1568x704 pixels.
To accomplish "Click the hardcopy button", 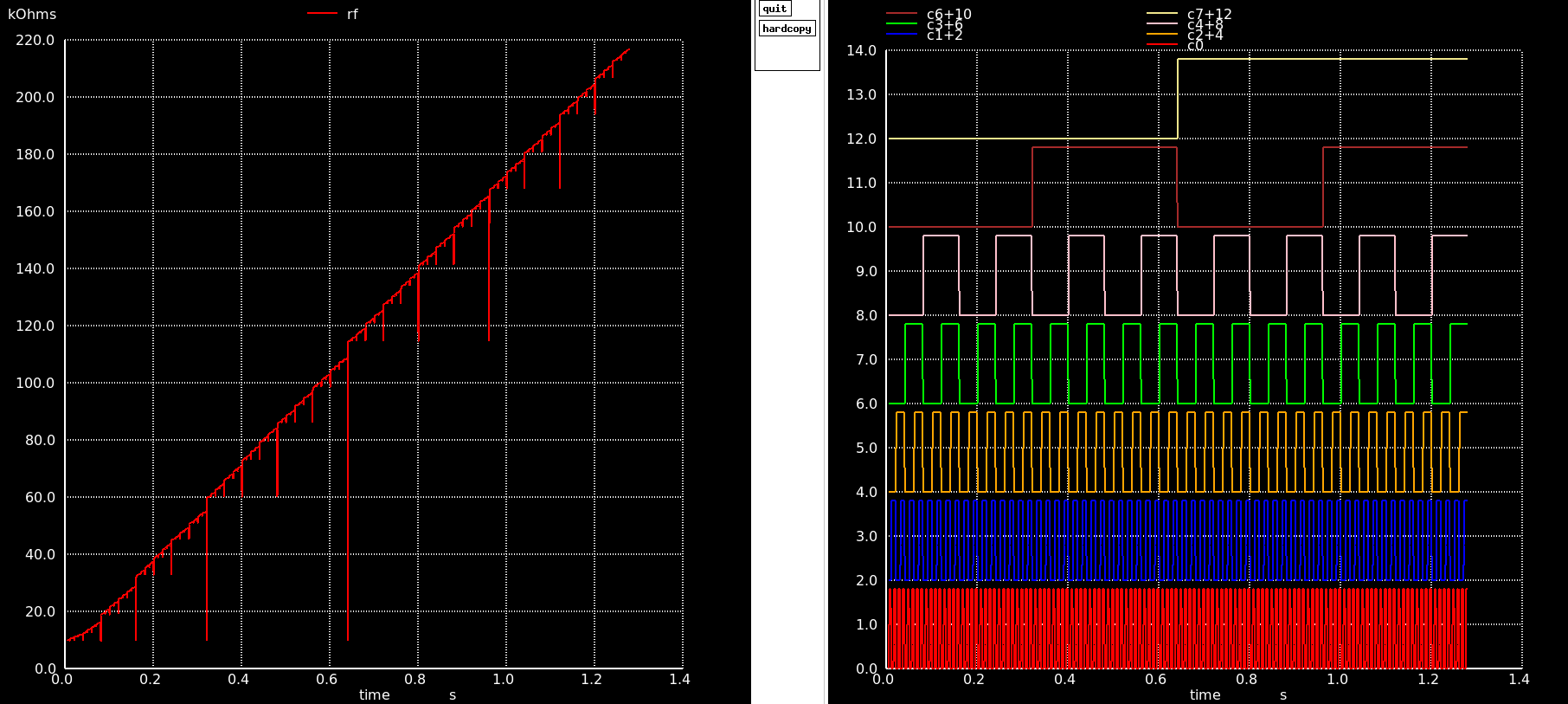I will tap(787, 29).
